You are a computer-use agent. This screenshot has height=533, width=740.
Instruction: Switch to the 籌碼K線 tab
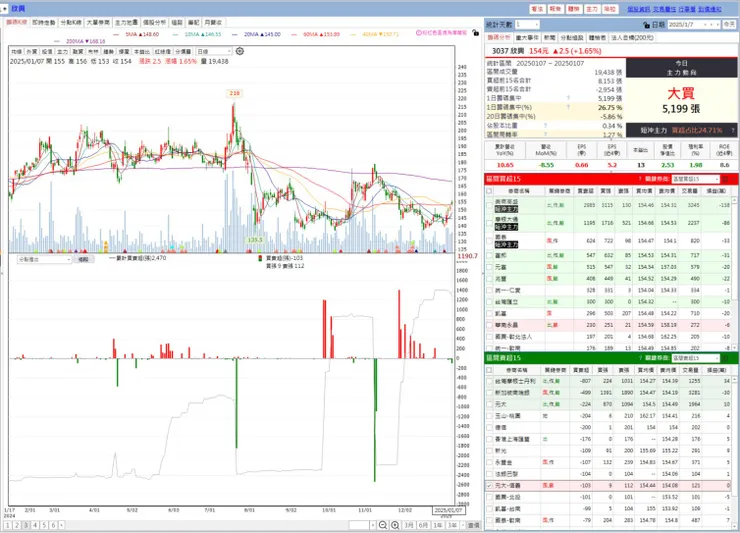[17, 22]
